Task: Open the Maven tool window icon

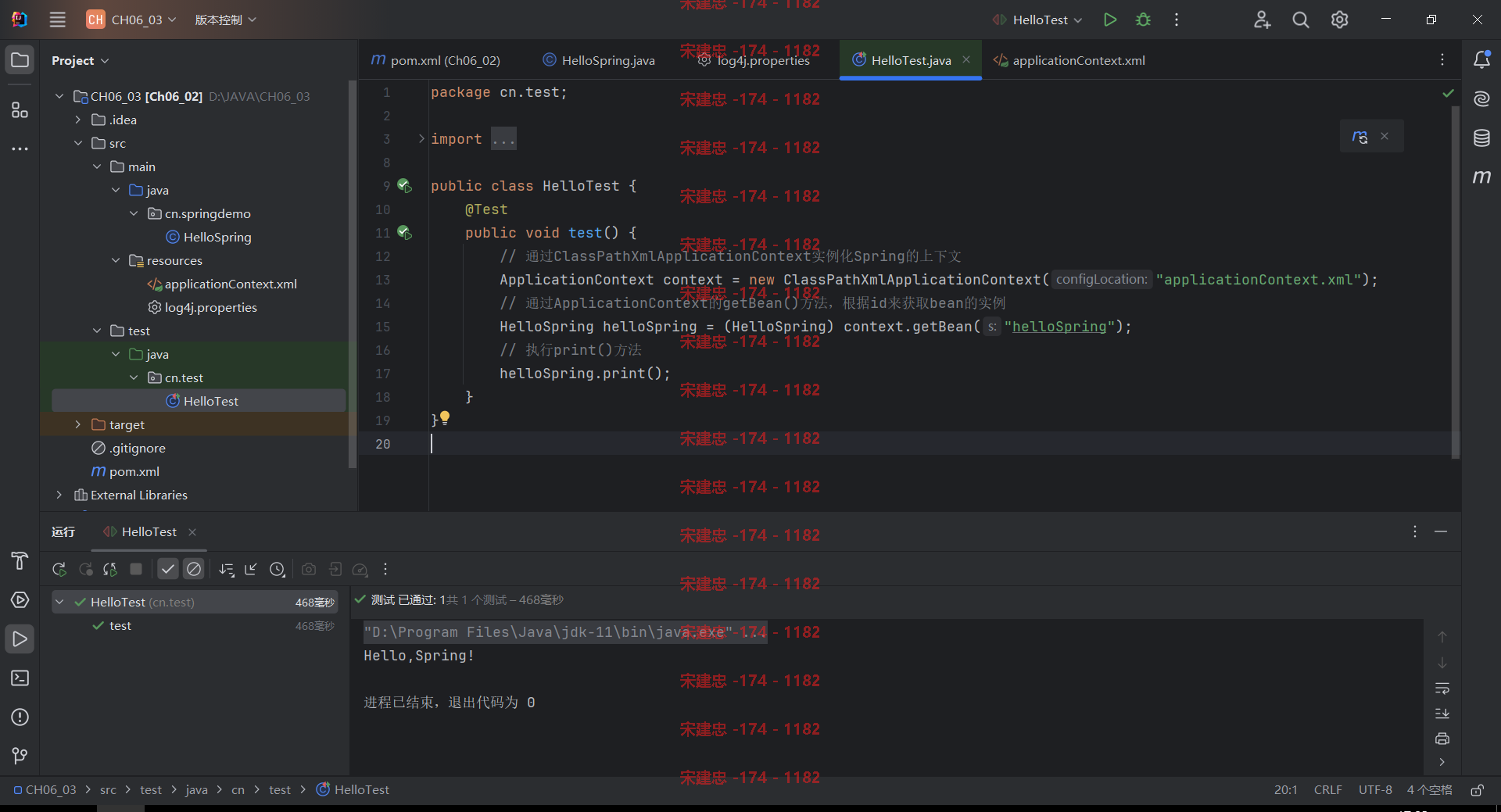Action: tap(1481, 177)
